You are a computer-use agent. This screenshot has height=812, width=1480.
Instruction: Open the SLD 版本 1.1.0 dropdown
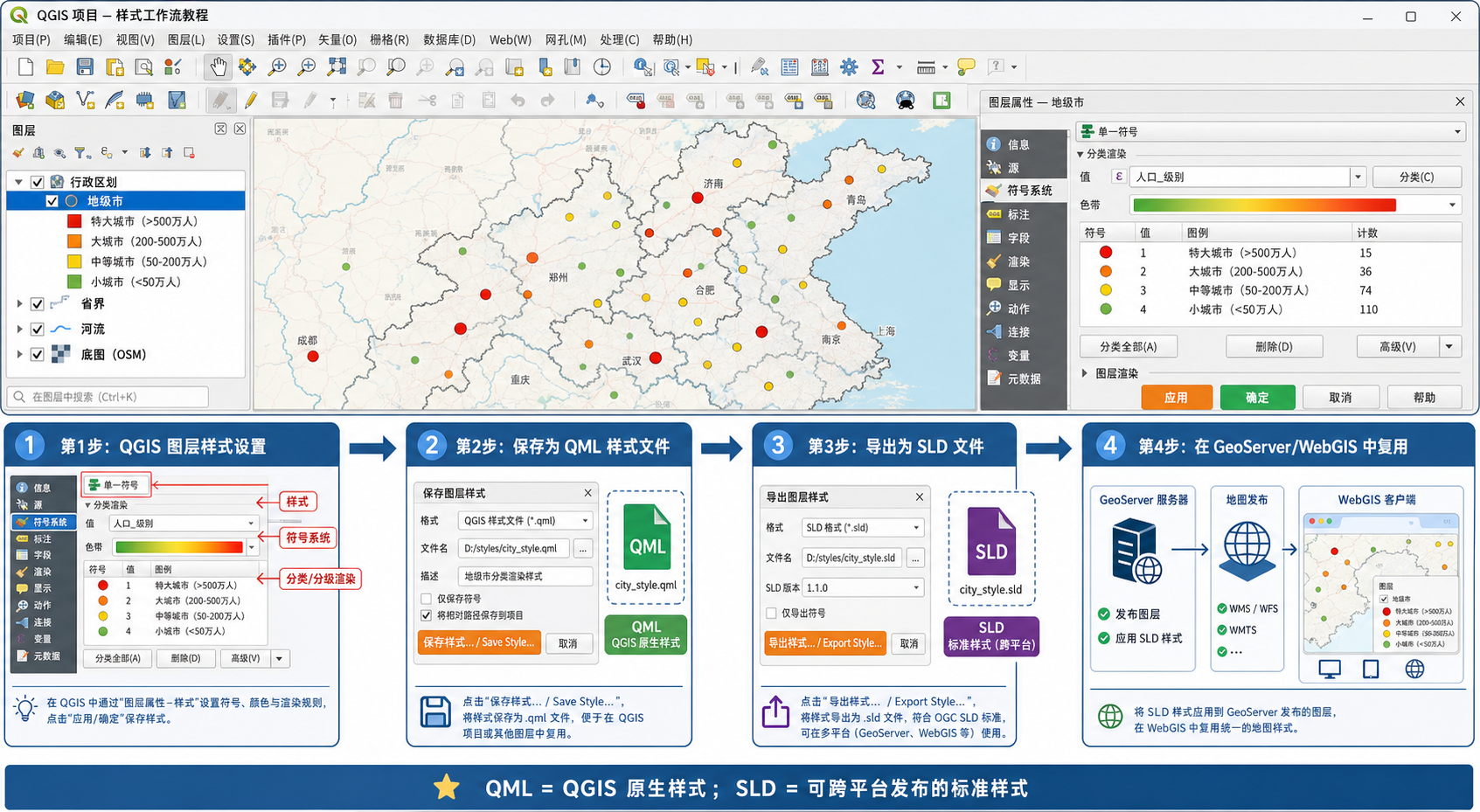[863, 587]
